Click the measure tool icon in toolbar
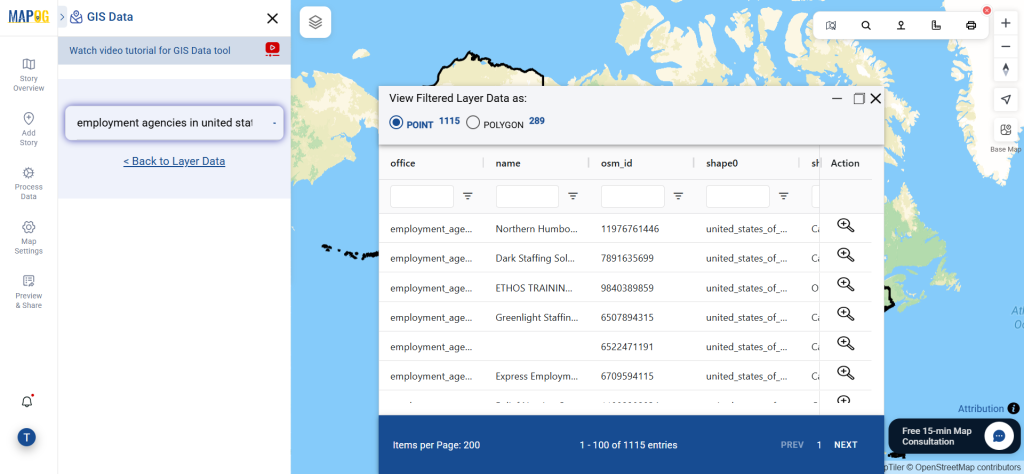Screen dimensions: 1024x474 (x=936, y=25)
